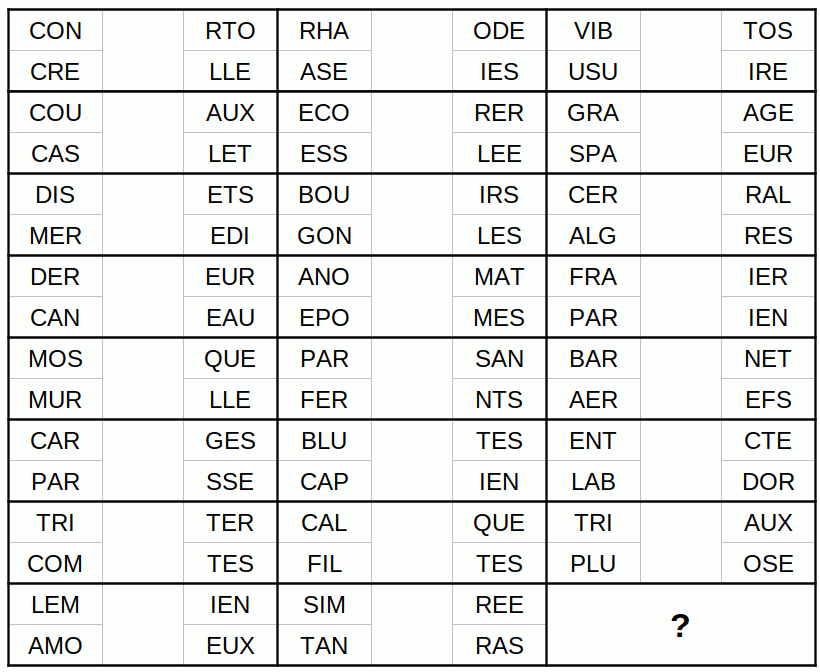This screenshot has width=820, height=672.
Task: Select the MOS cell
Action: point(56,359)
